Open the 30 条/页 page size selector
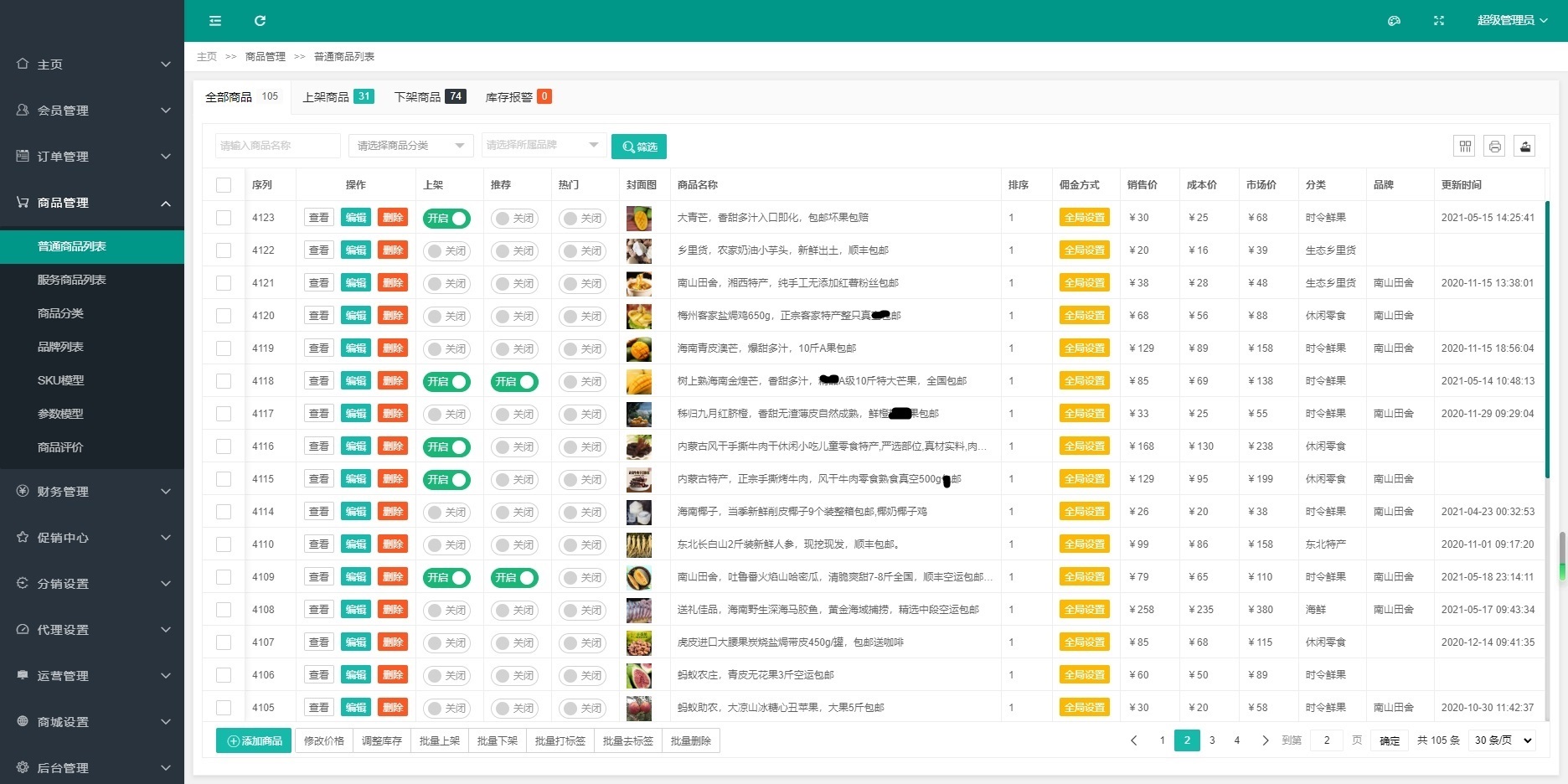Screen dimensions: 1568x784 pos(1503,740)
